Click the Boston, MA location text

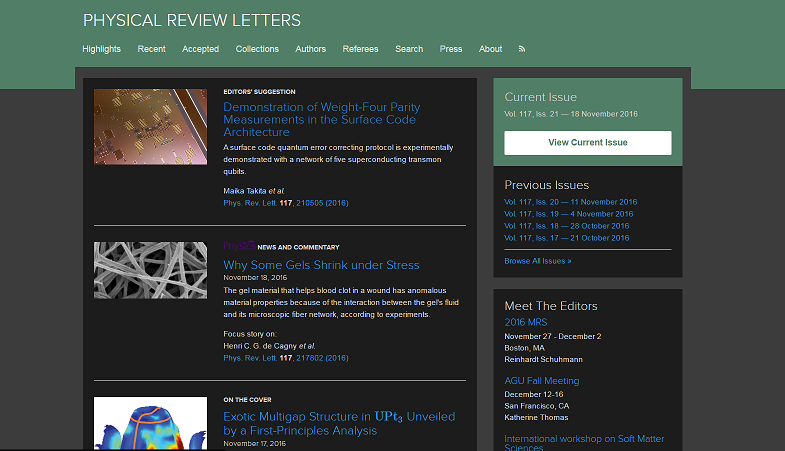coord(524,348)
